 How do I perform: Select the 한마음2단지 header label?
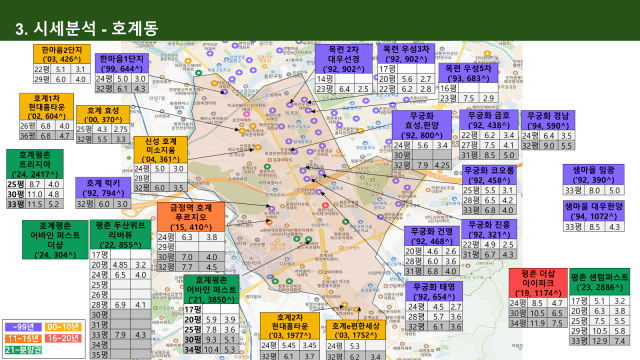(62, 54)
